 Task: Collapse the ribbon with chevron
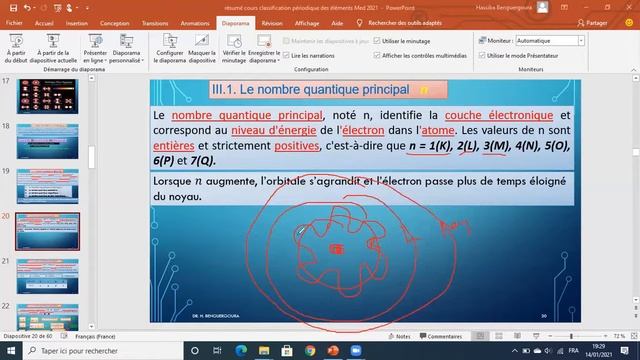tap(634, 70)
